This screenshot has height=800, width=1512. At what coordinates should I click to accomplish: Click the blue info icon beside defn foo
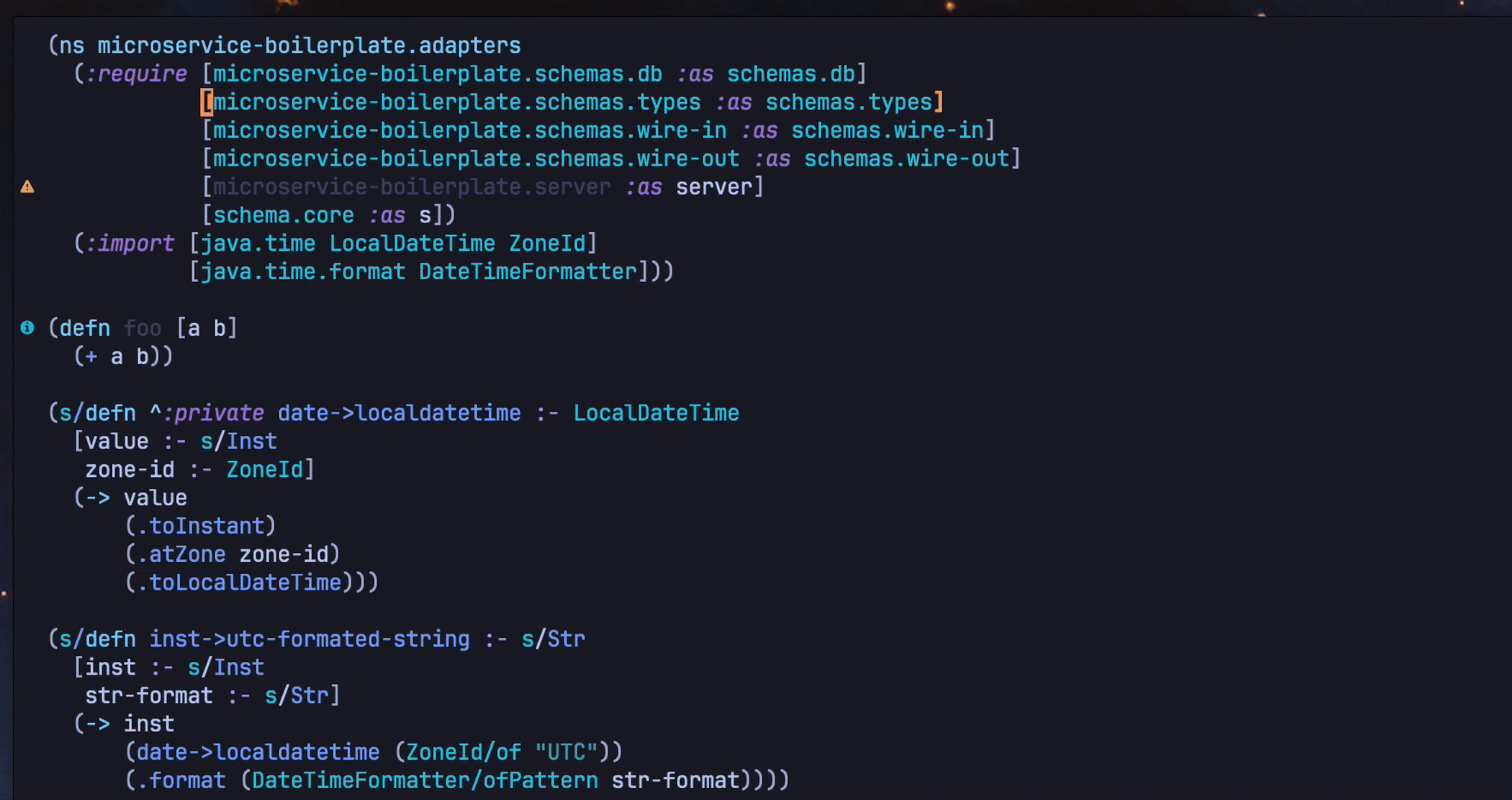tap(27, 328)
